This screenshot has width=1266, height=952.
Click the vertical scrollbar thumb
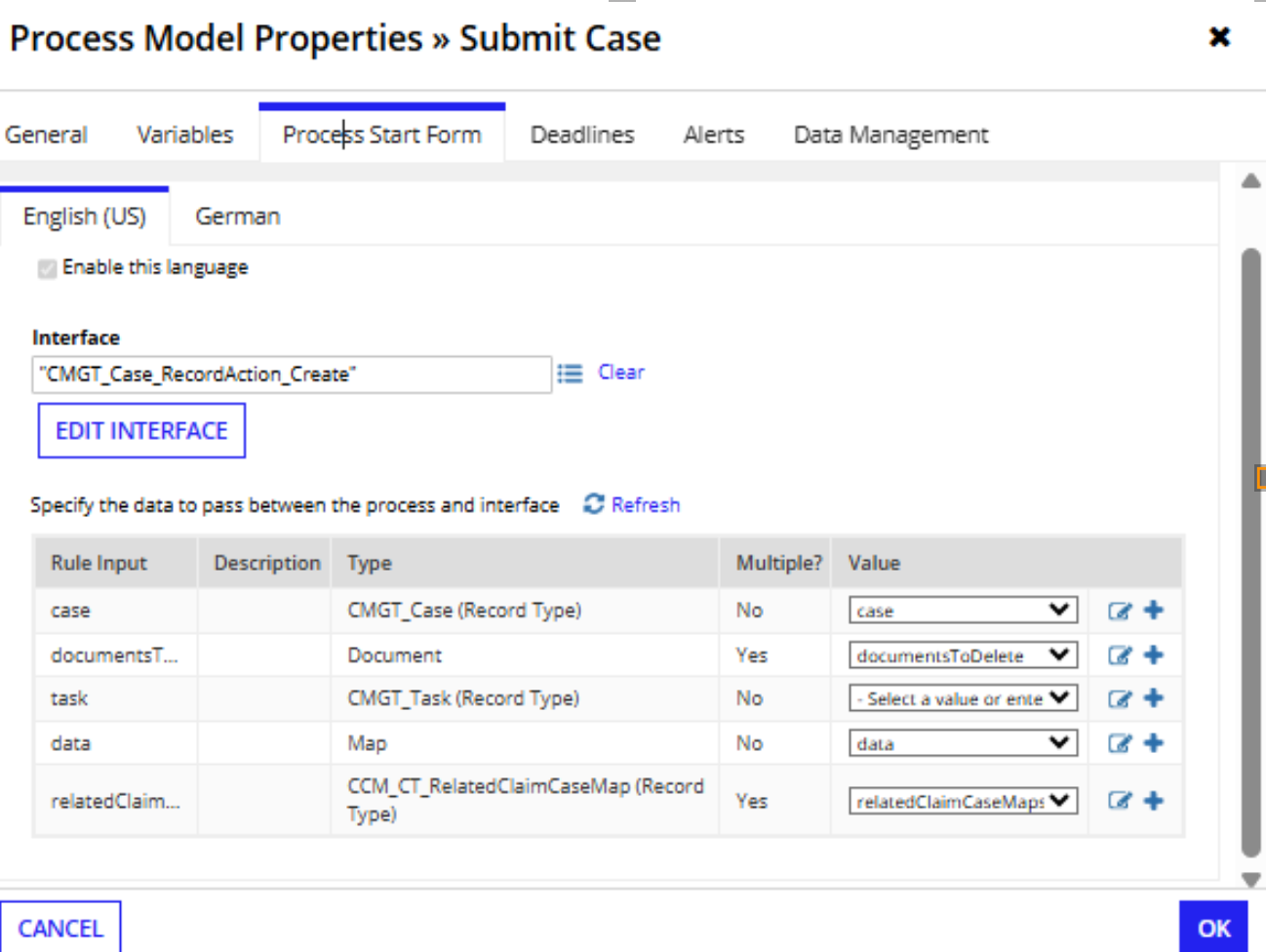pyautogui.click(x=1251, y=553)
